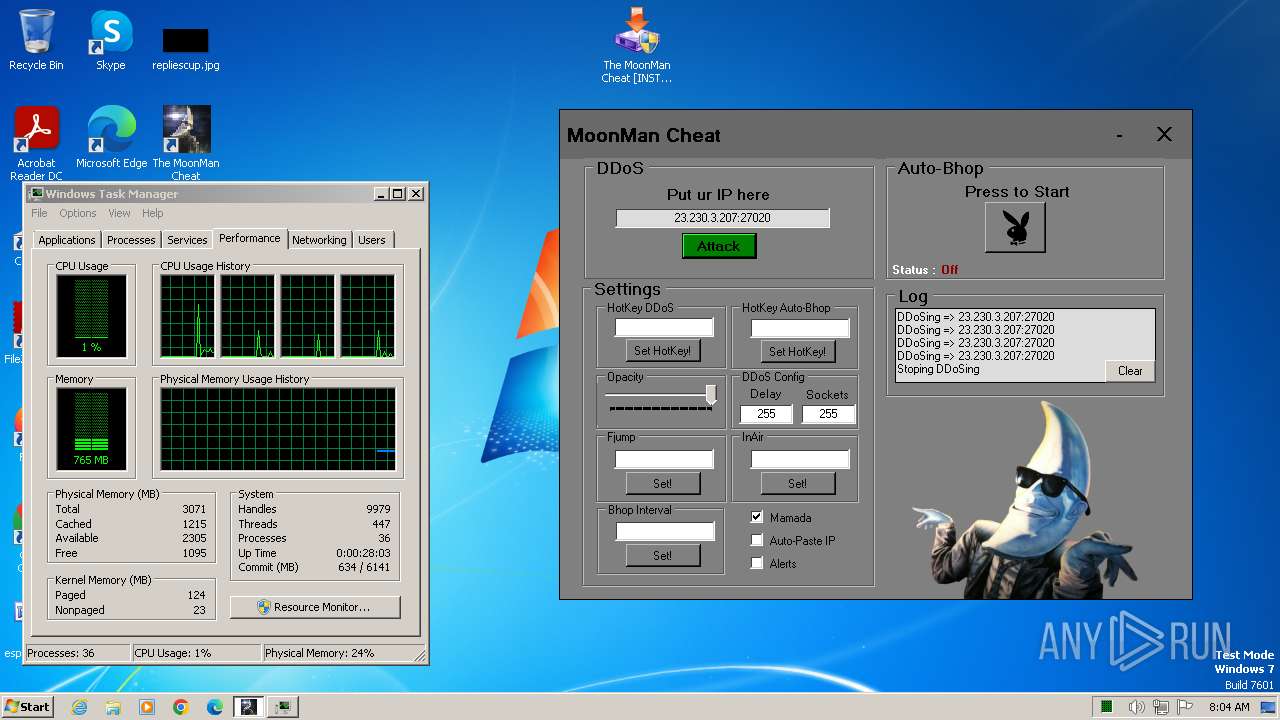
Task: Open Resource Monitor from Task Manager
Action: point(315,607)
